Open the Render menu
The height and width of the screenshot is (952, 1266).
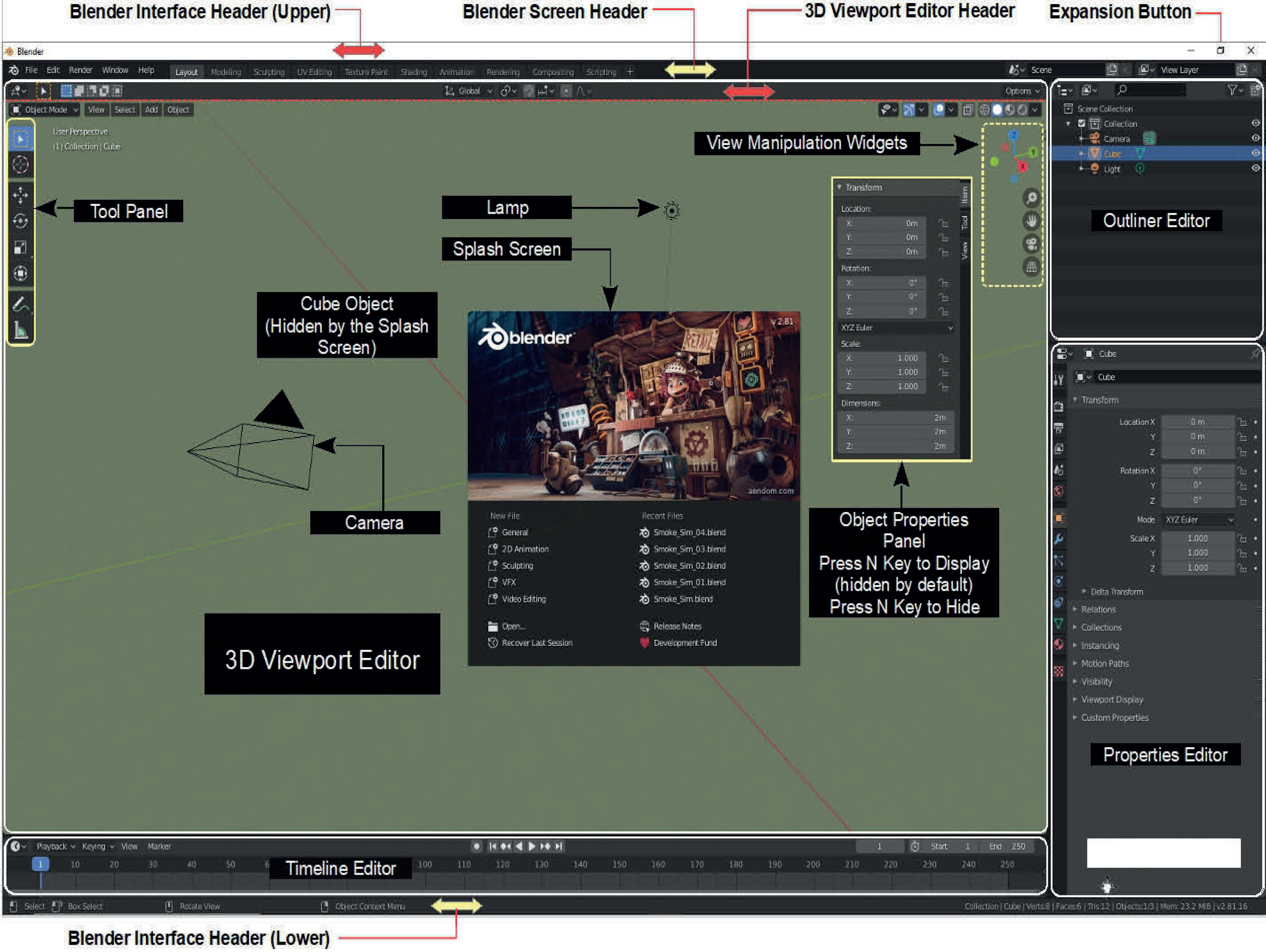pyautogui.click(x=80, y=70)
